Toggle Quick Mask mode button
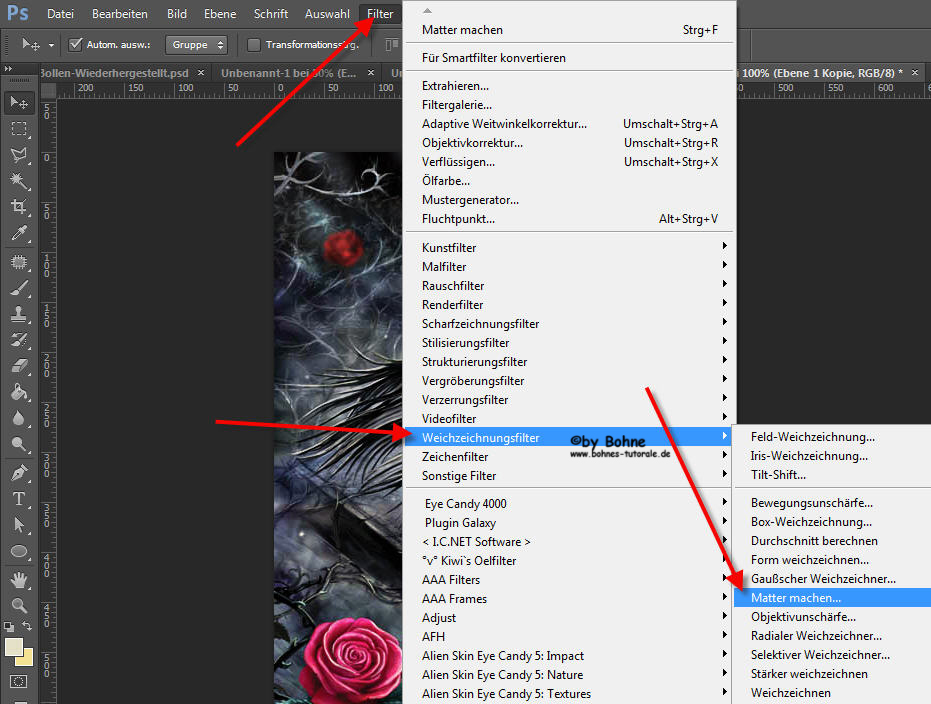The width and height of the screenshot is (931, 704). [18, 683]
